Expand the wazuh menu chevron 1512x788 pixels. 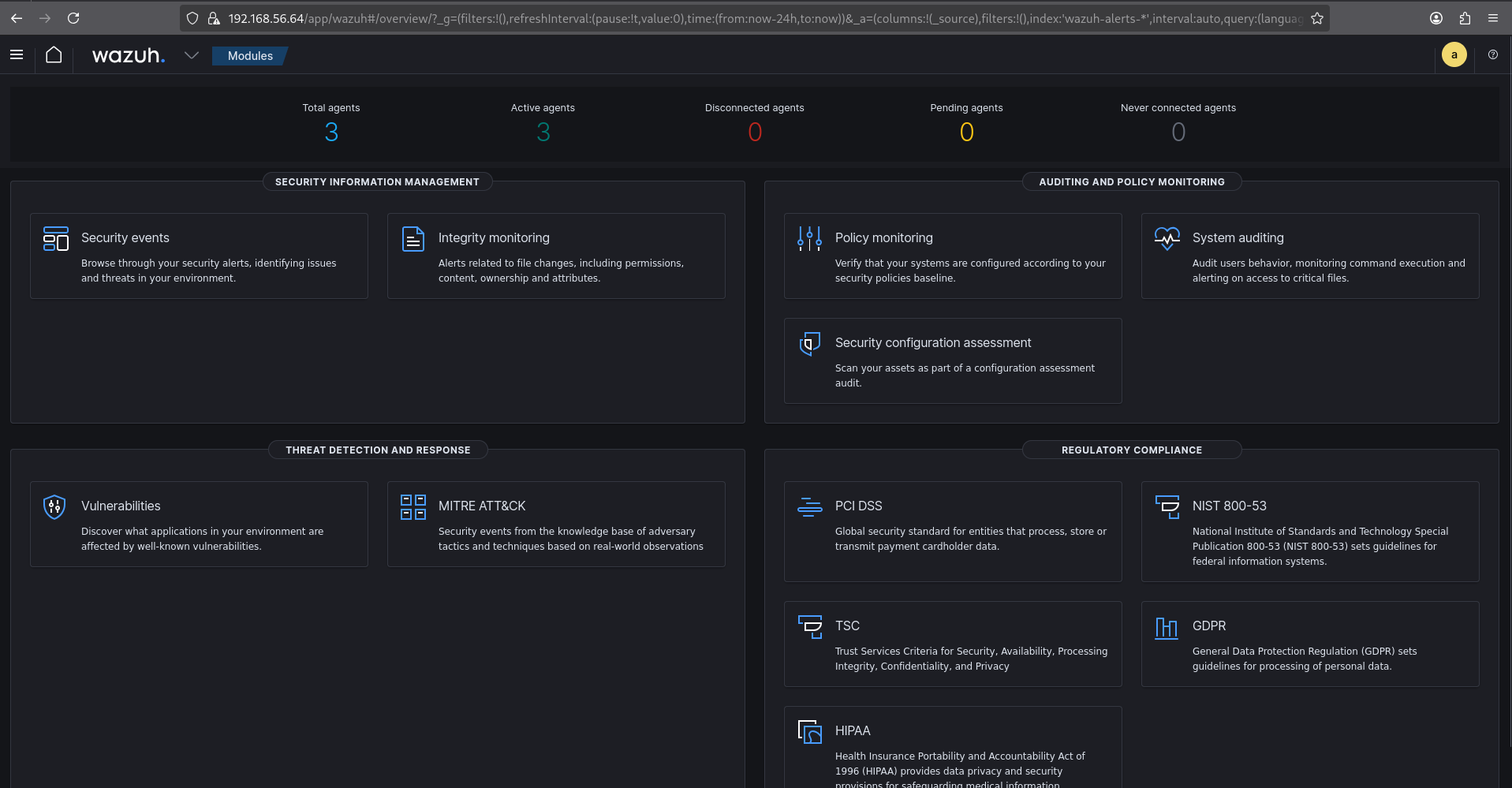tap(191, 55)
